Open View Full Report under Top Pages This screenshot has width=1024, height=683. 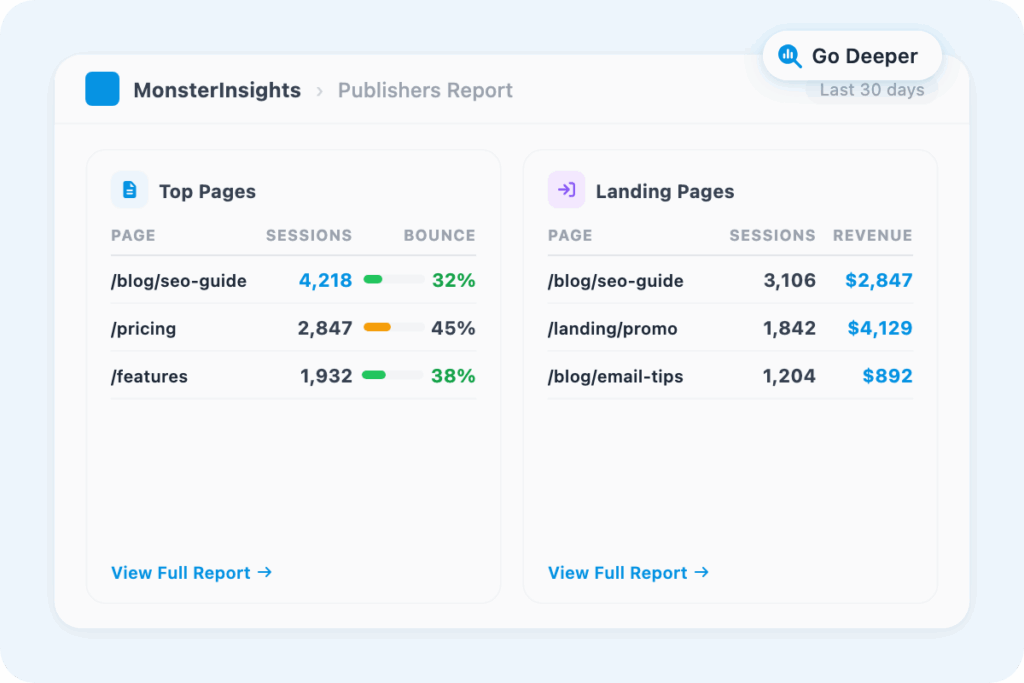pos(191,573)
